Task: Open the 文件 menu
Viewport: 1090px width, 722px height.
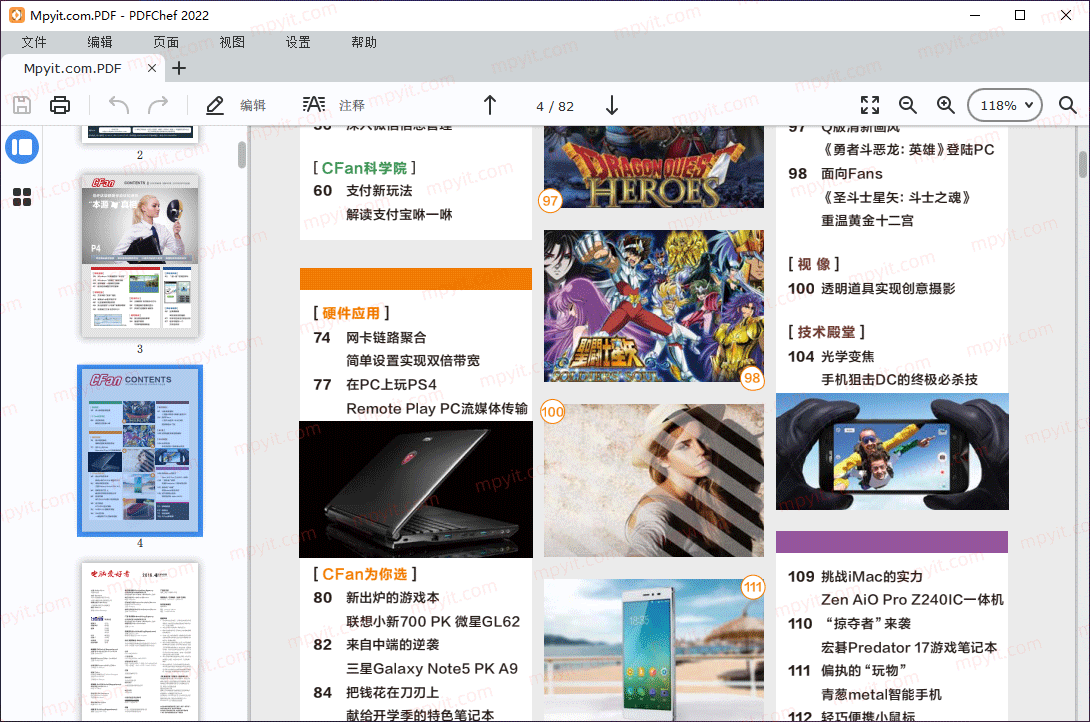Action: click(x=34, y=42)
